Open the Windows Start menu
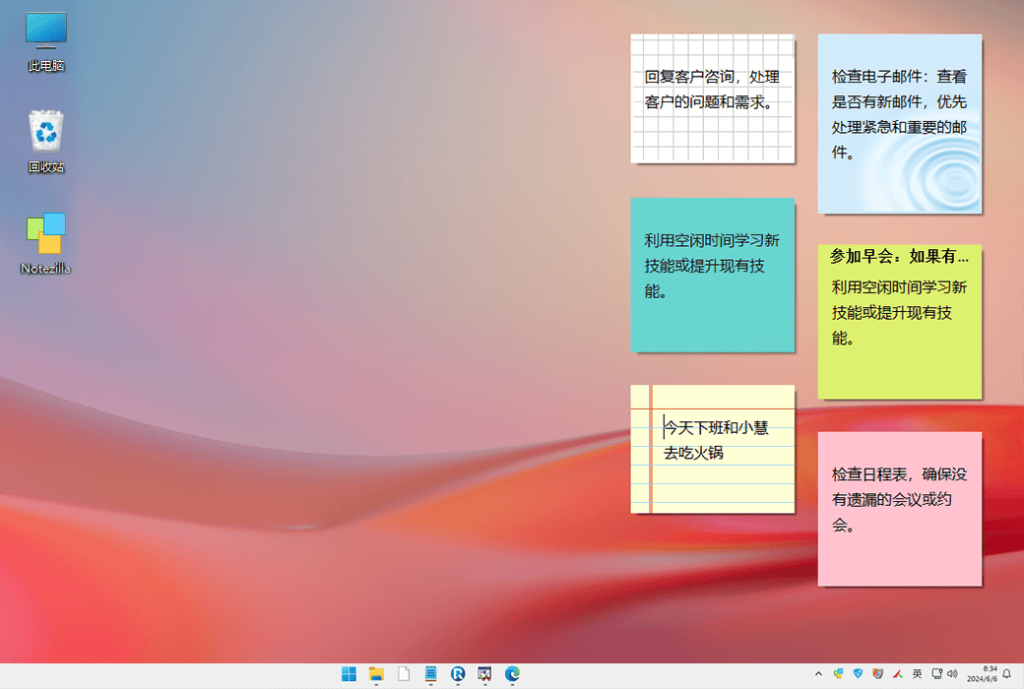The height and width of the screenshot is (689, 1024). [x=349, y=674]
